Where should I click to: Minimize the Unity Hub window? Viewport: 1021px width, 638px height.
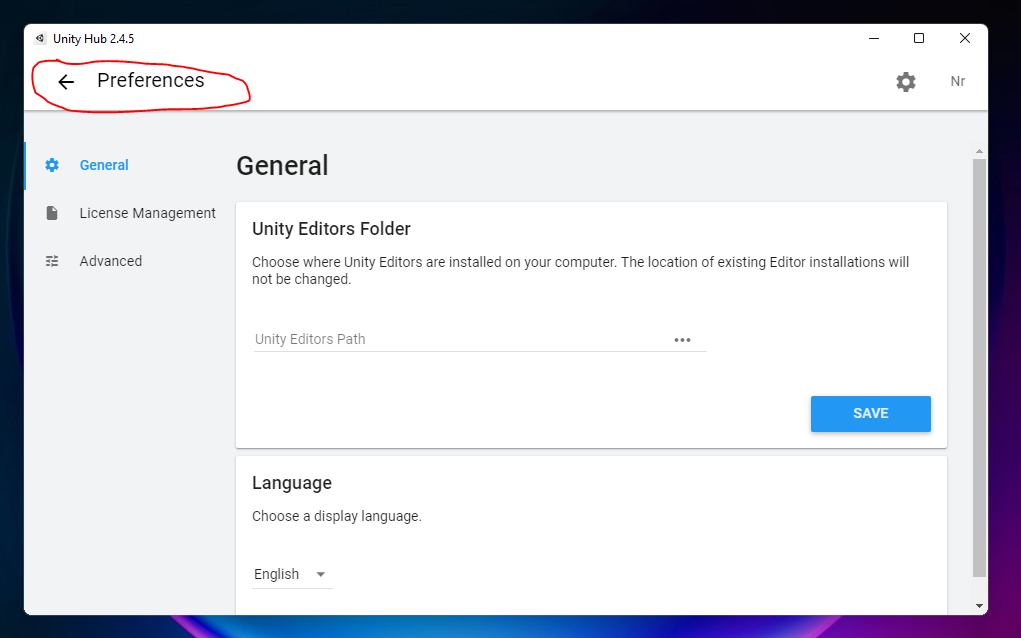[874, 38]
